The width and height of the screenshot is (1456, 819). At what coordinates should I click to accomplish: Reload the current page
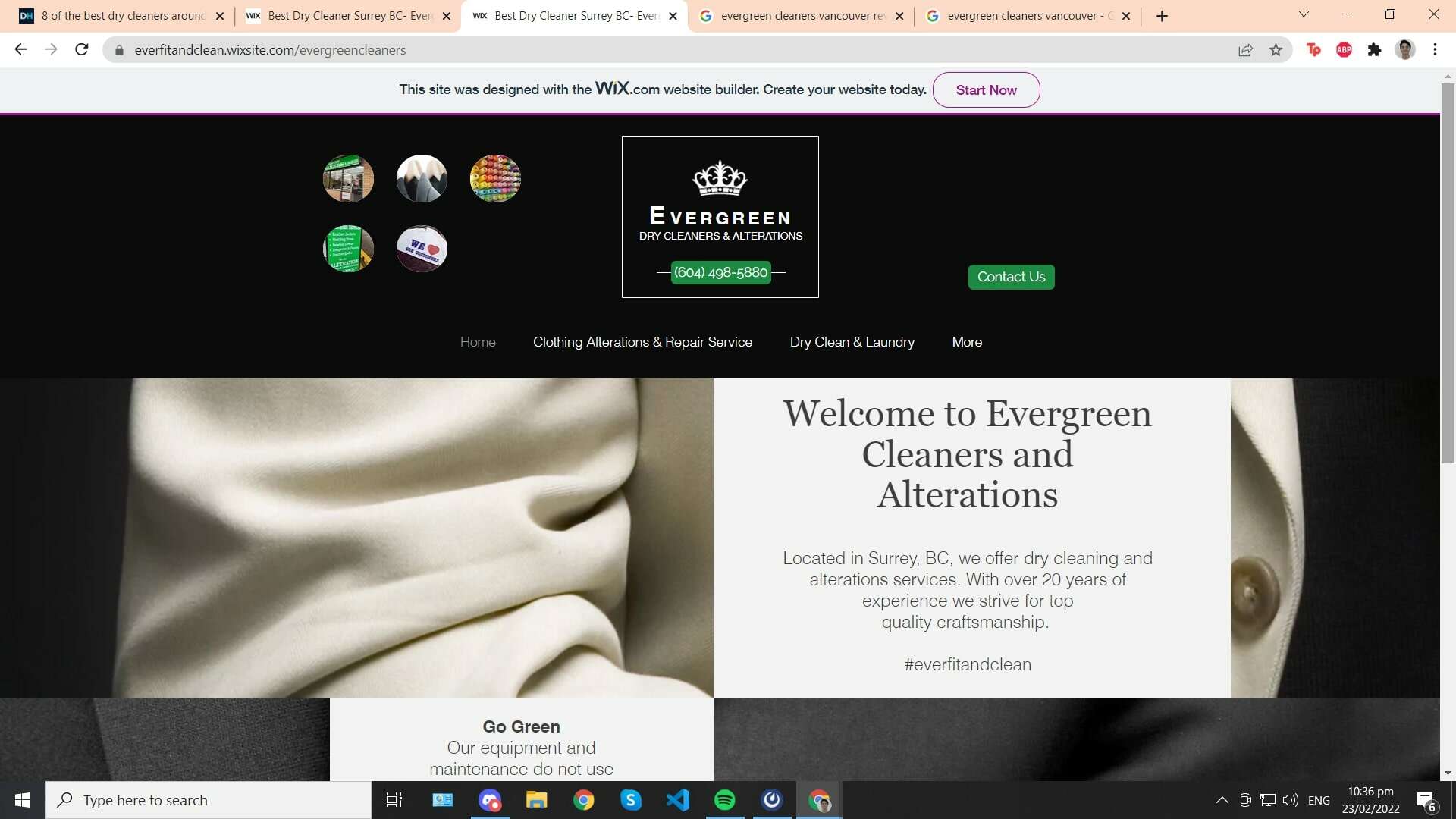pyautogui.click(x=82, y=49)
